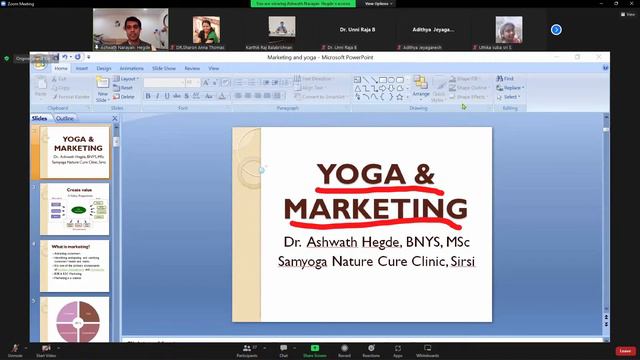Screen dimensions: 640x360
Task: Toggle Bold formatting
Action: coord(148,96)
